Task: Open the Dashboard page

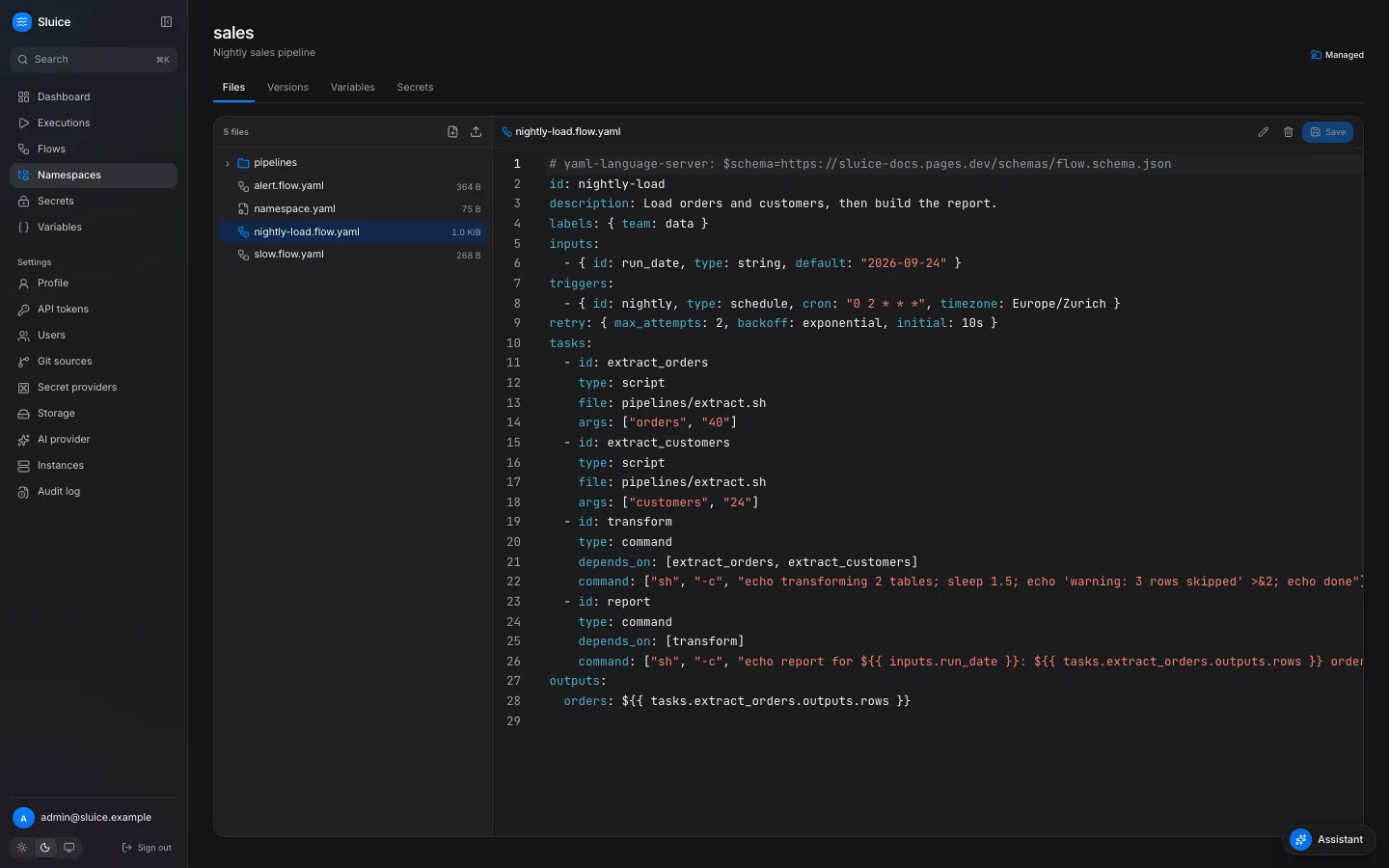Action: click(94, 96)
